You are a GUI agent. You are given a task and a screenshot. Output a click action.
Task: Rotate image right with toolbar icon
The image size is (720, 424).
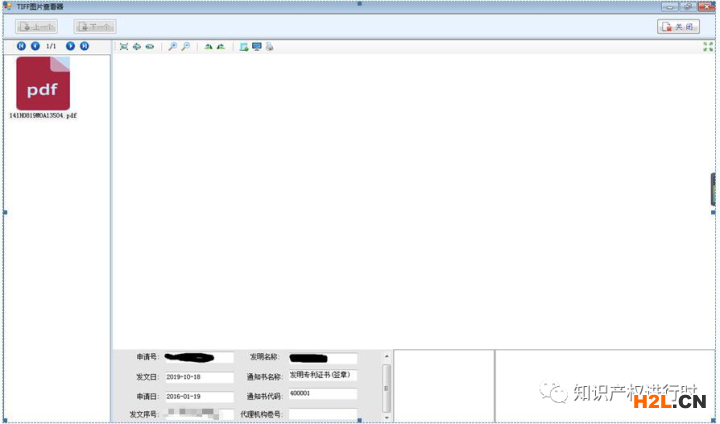221,47
